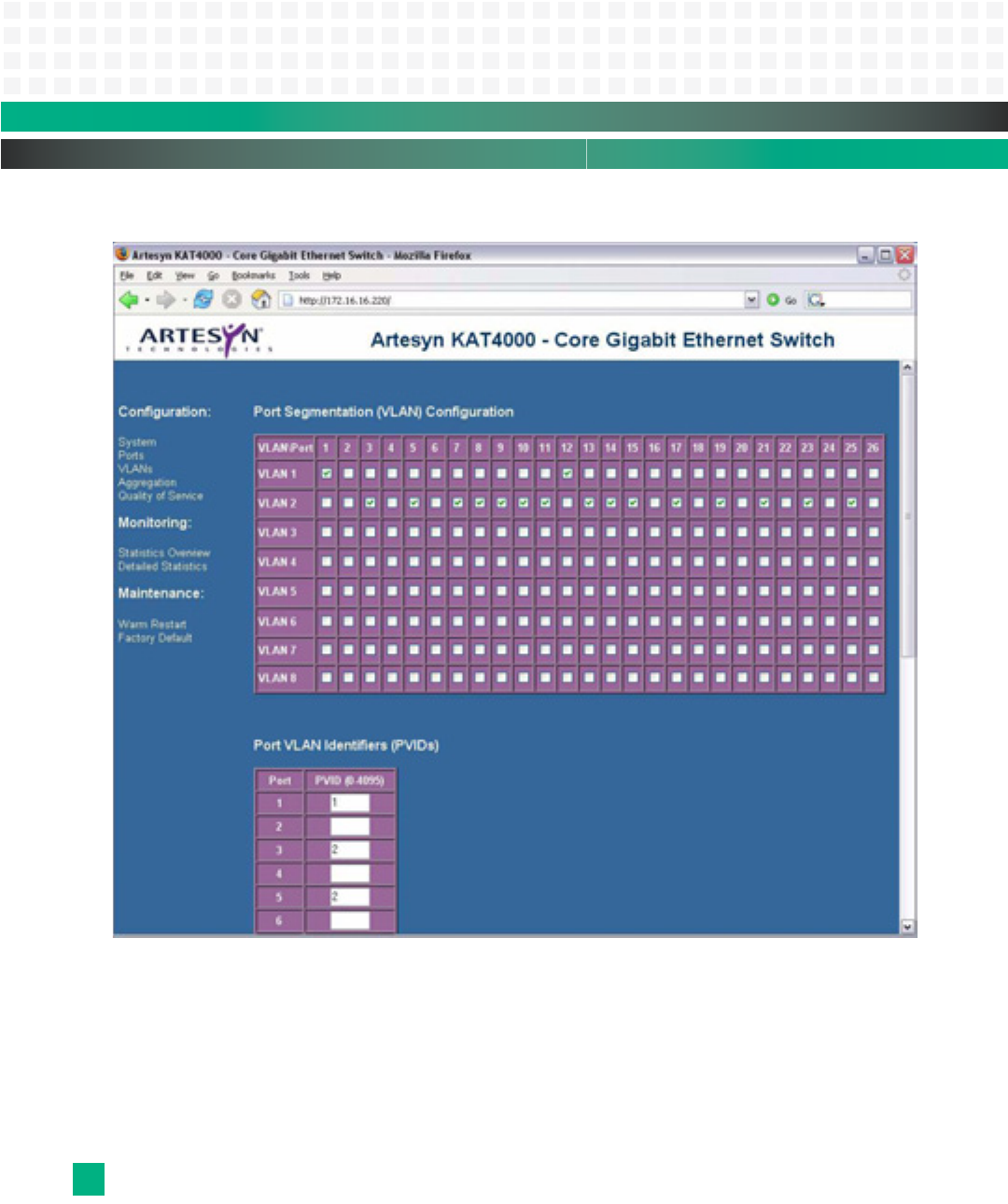1008x1204 pixels.
Task: Uncheck VLAN 2 port 25 checkbox
Action: click(851, 503)
